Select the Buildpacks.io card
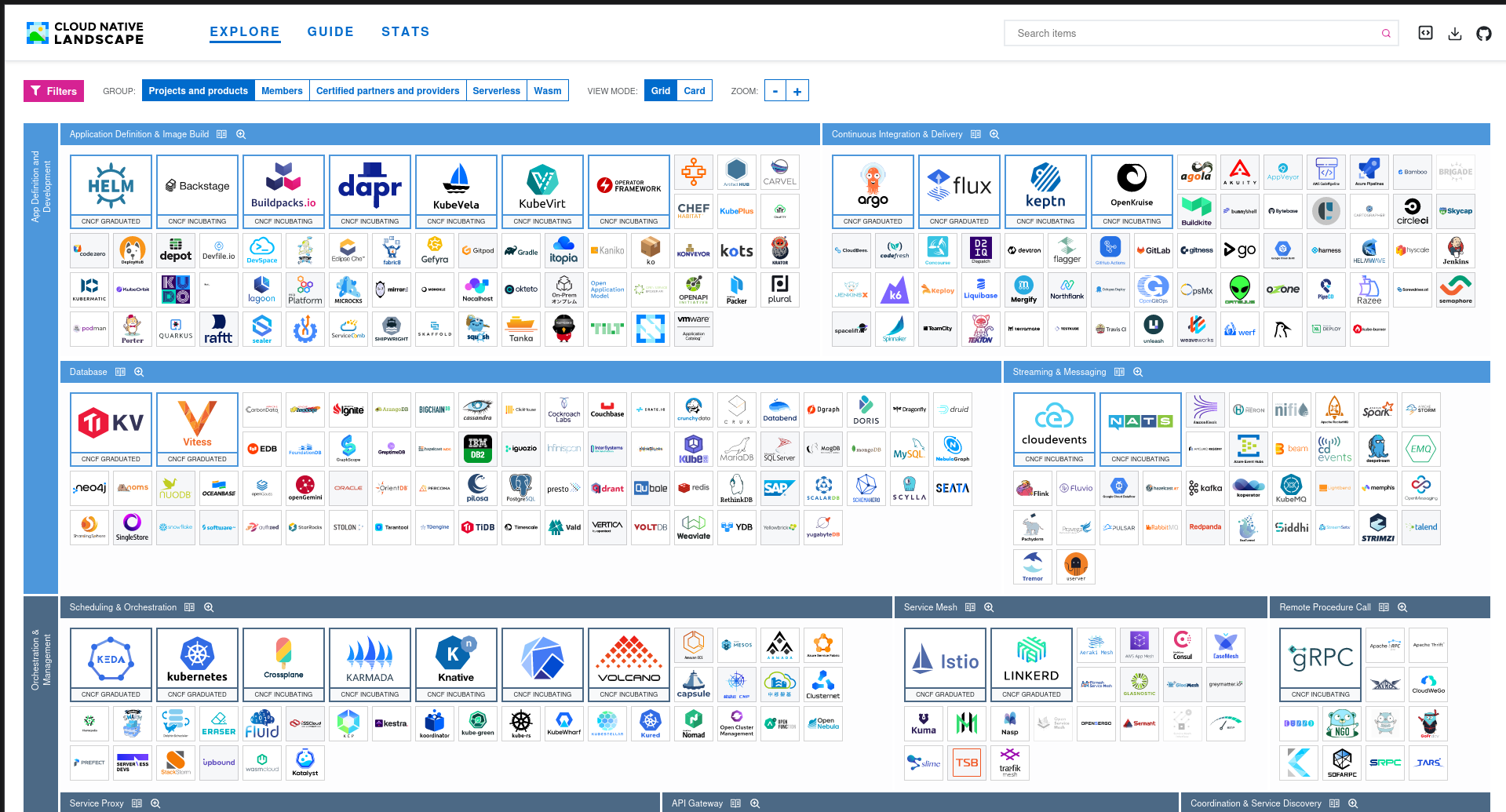Image resolution: width=1506 pixels, height=812 pixels. click(x=283, y=191)
